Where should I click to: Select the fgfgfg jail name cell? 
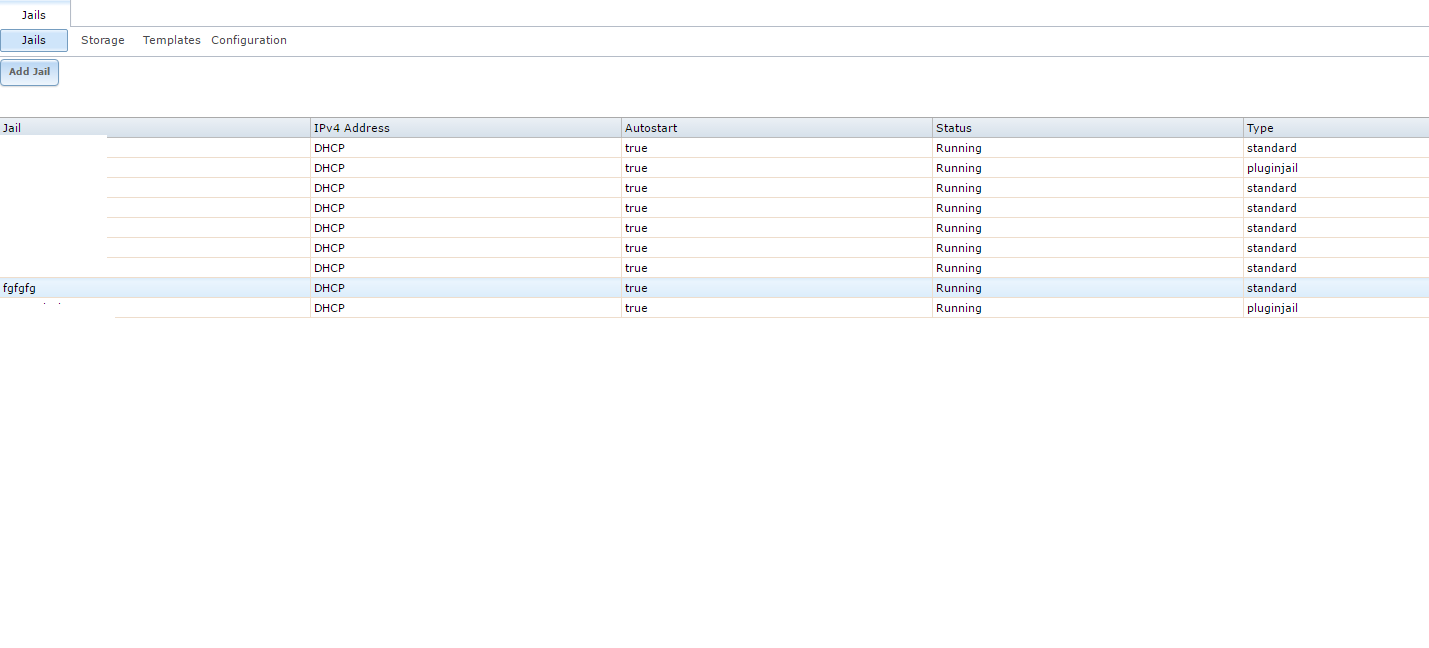[155, 288]
